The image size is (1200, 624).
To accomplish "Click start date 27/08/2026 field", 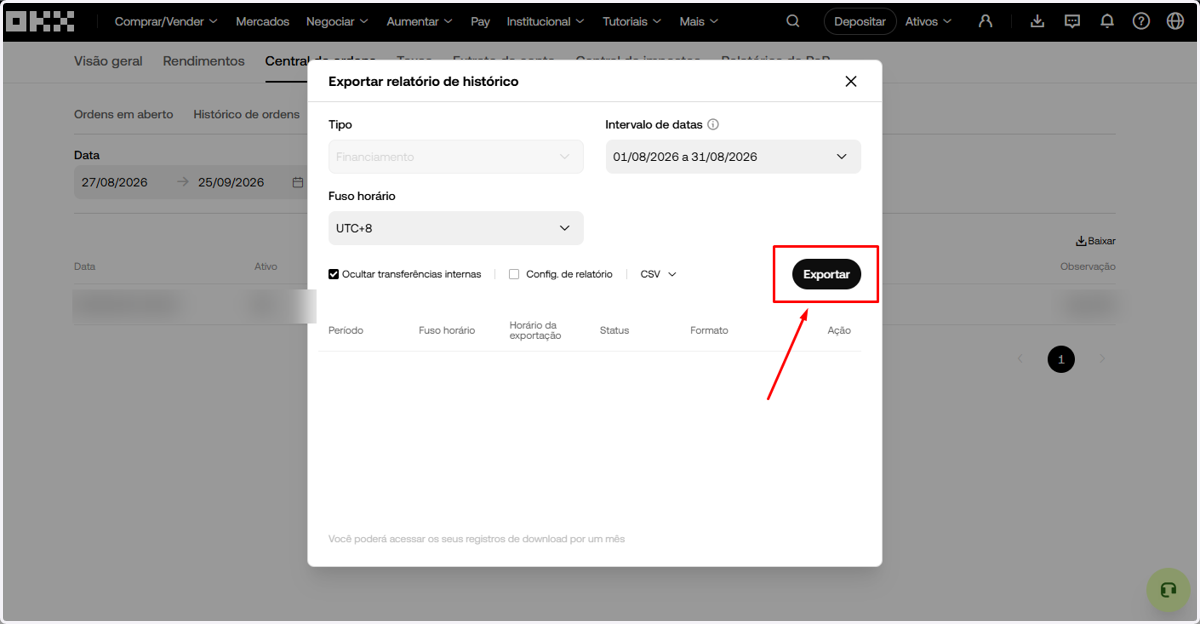I will [115, 183].
